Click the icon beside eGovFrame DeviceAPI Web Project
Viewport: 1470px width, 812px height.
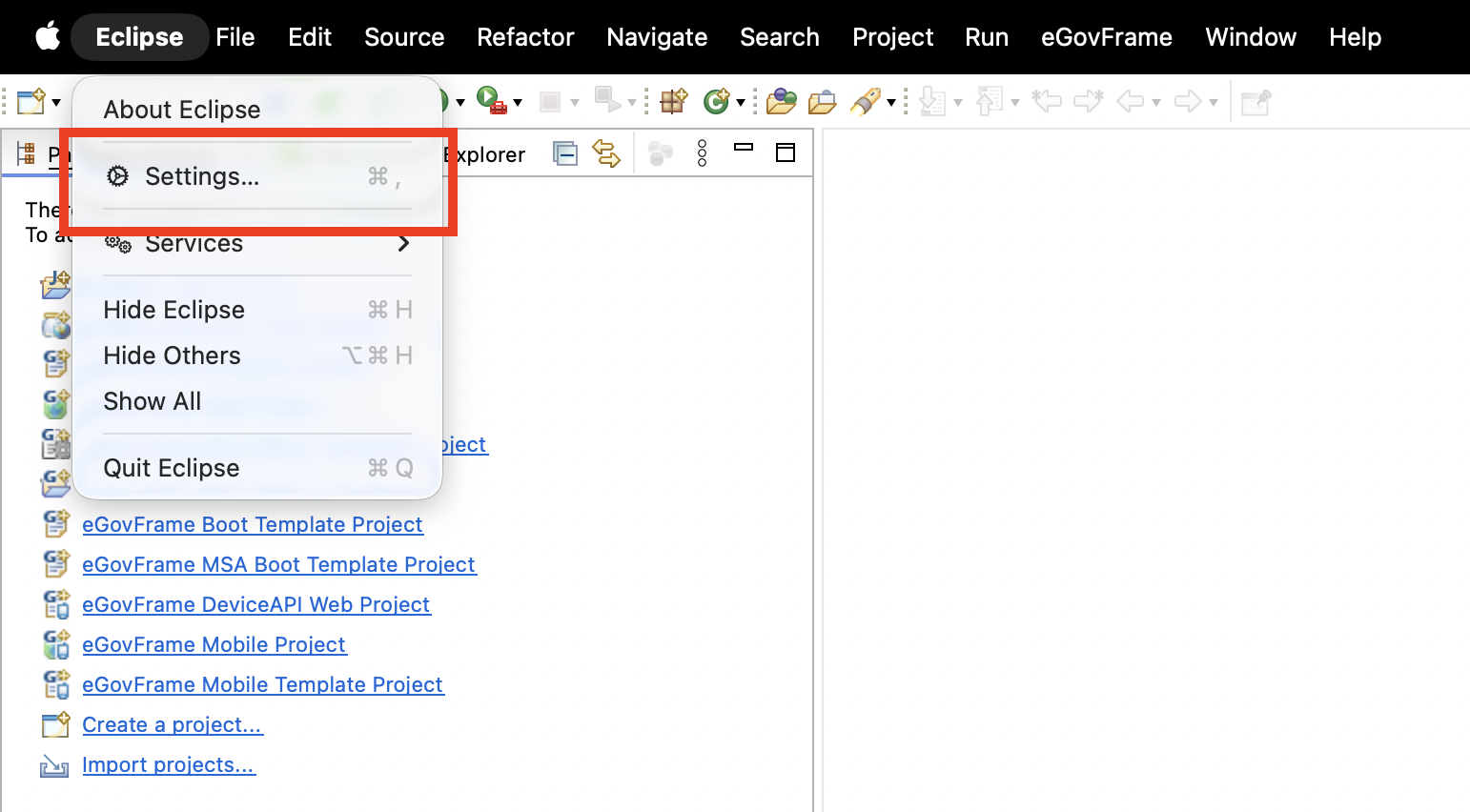56,604
